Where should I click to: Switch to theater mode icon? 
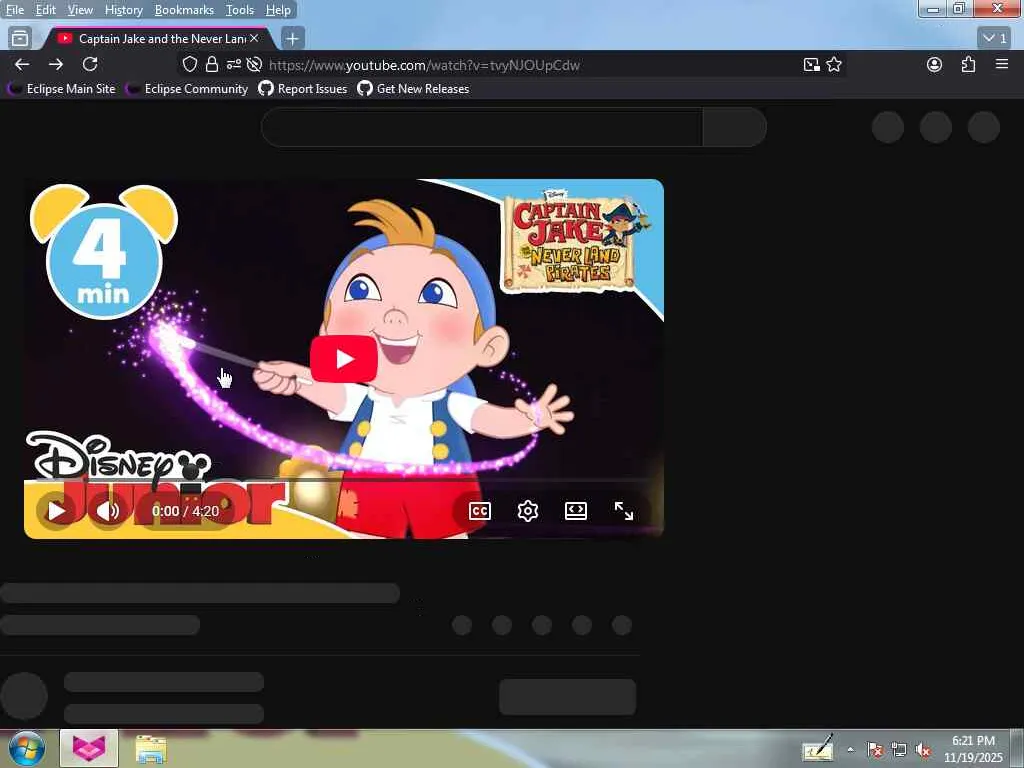tap(575, 511)
